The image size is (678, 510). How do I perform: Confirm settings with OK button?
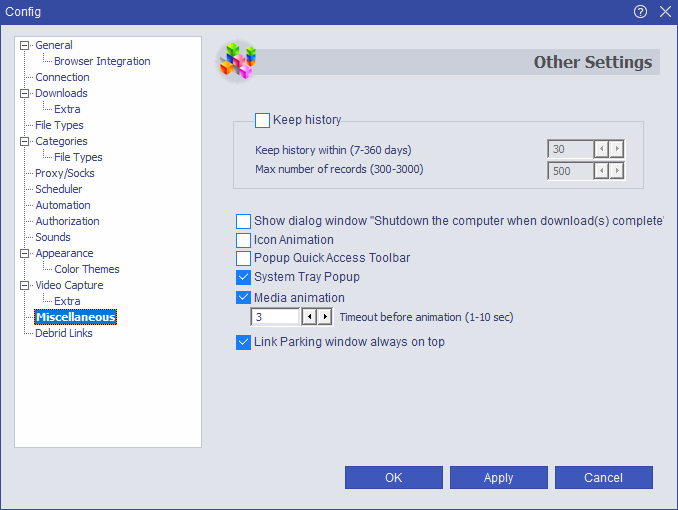tap(393, 478)
